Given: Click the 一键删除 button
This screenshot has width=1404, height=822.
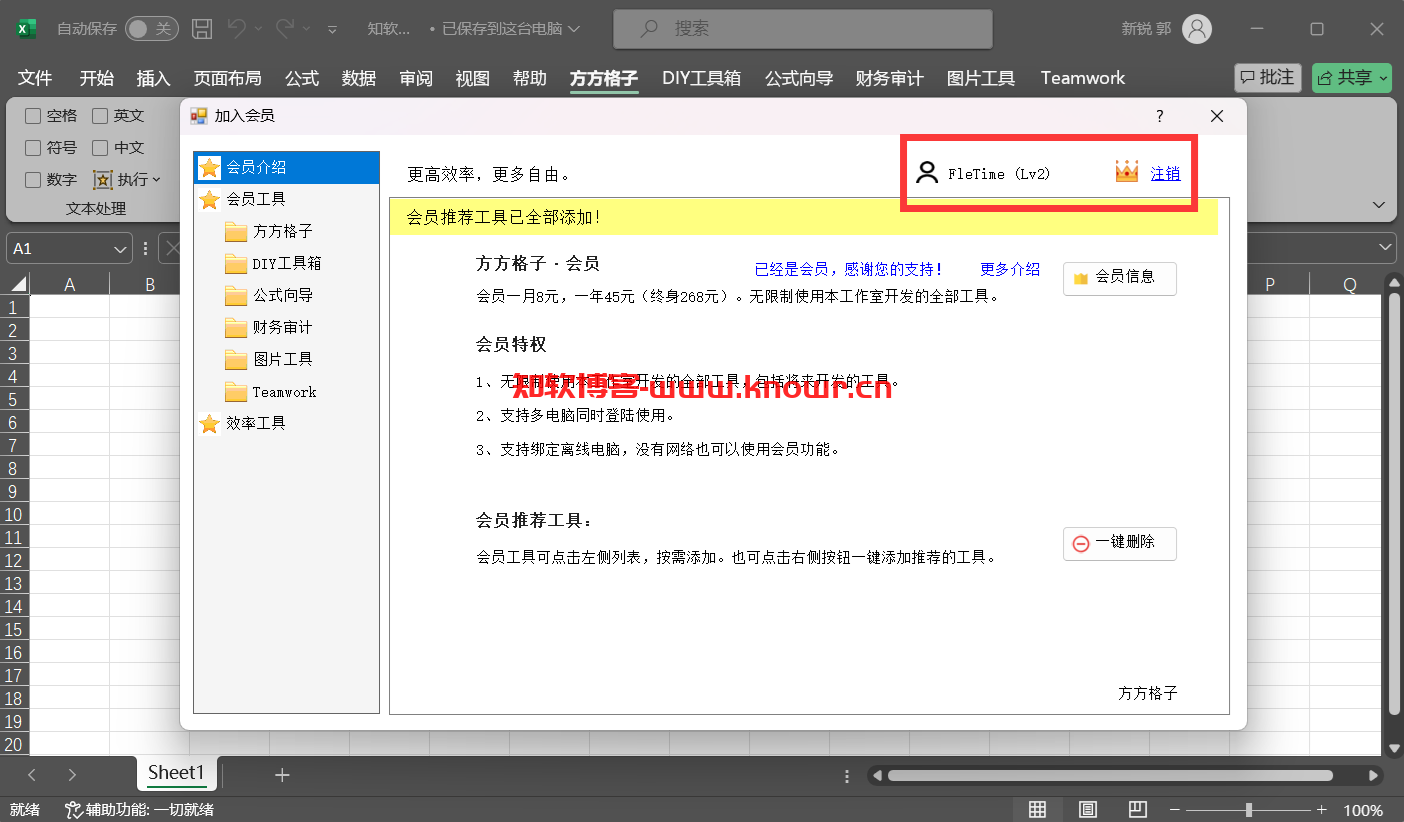Looking at the screenshot, I should [1120, 543].
